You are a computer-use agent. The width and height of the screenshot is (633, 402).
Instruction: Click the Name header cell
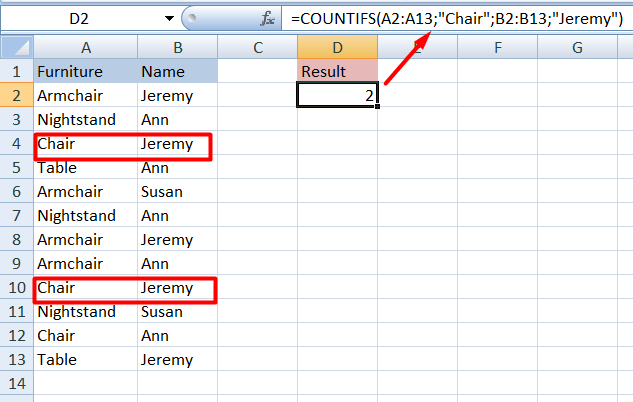tap(178, 71)
